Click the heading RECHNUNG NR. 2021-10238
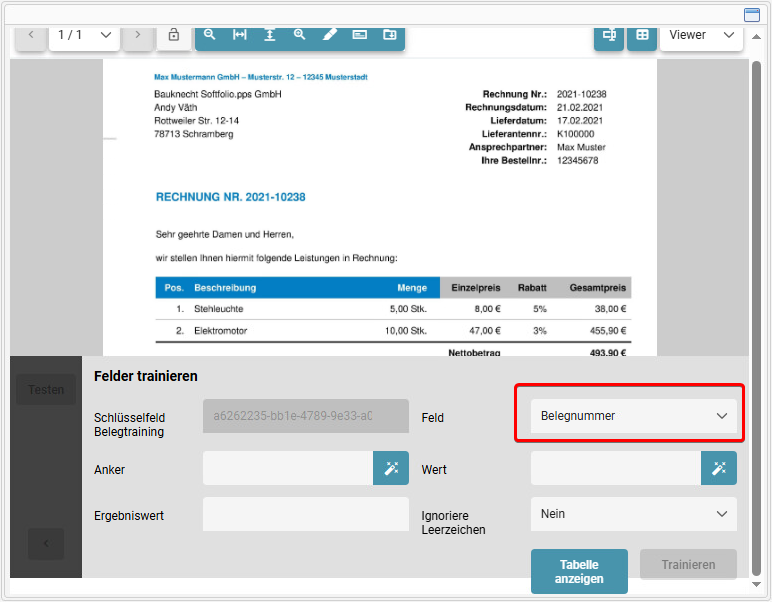 pyautogui.click(x=230, y=197)
